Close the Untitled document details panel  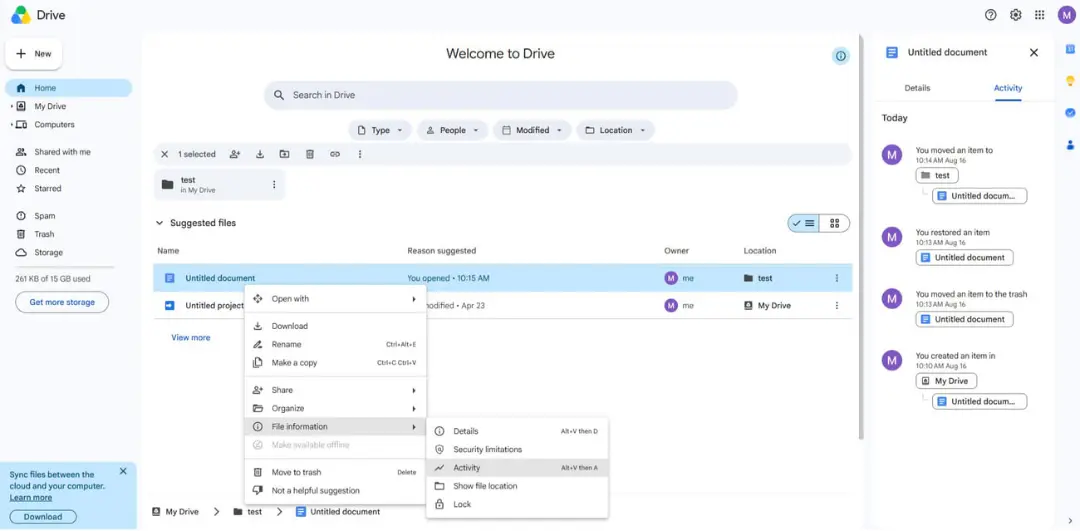pyautogui.click(x=1033, y=52)
